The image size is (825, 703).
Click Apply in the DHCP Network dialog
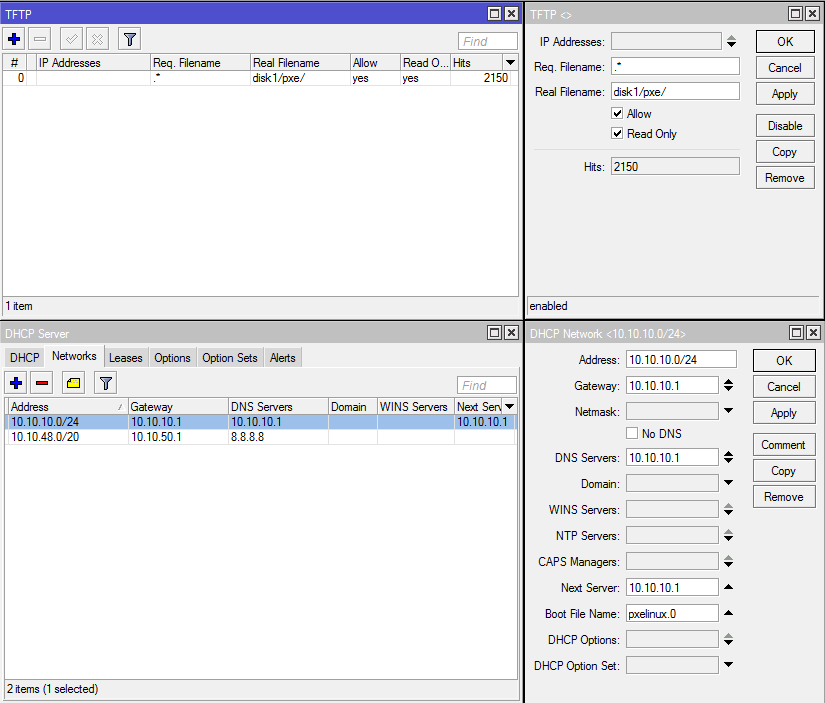[784, 413]
